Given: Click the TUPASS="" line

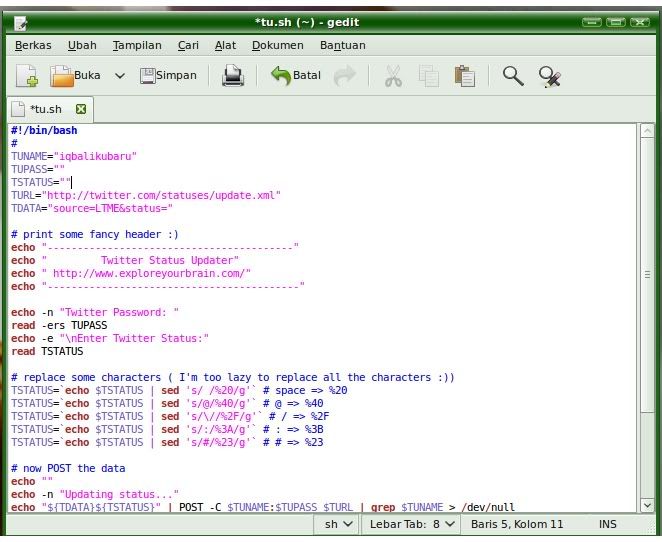Looking at the screenshot, I should (x=38, y=170).
